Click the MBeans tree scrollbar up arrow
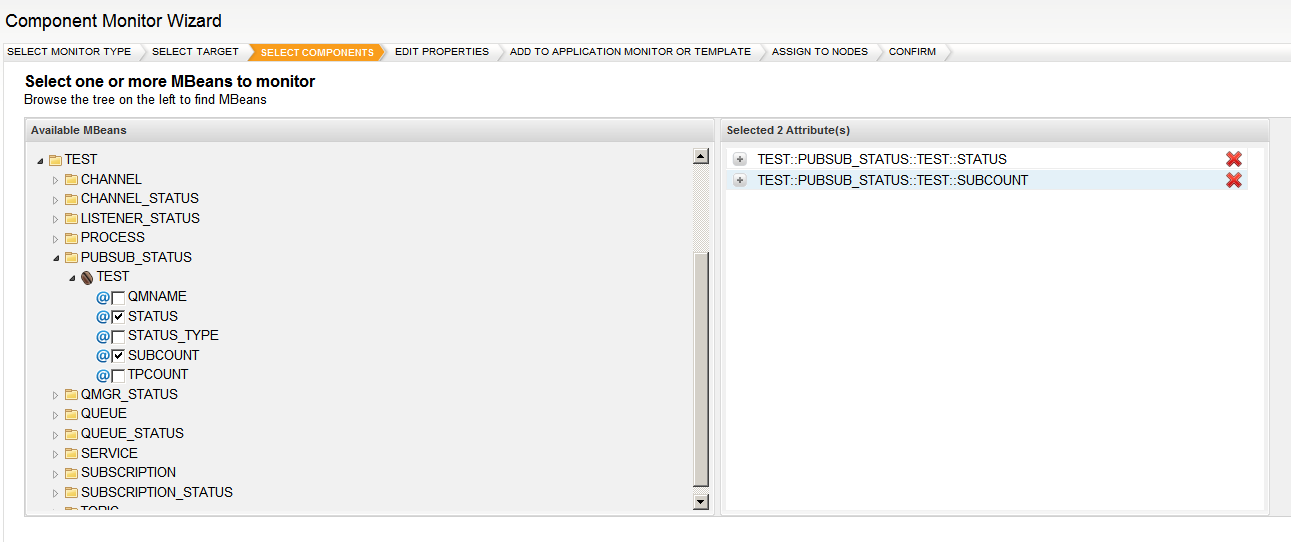 pyautogui.click(x=700, y=157)
